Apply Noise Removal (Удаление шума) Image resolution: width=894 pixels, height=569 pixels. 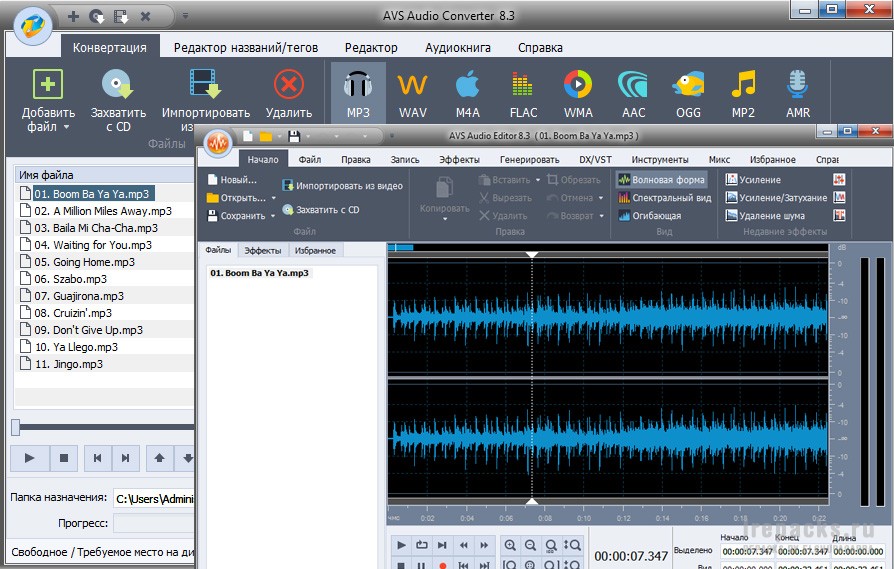pos(765,216)
